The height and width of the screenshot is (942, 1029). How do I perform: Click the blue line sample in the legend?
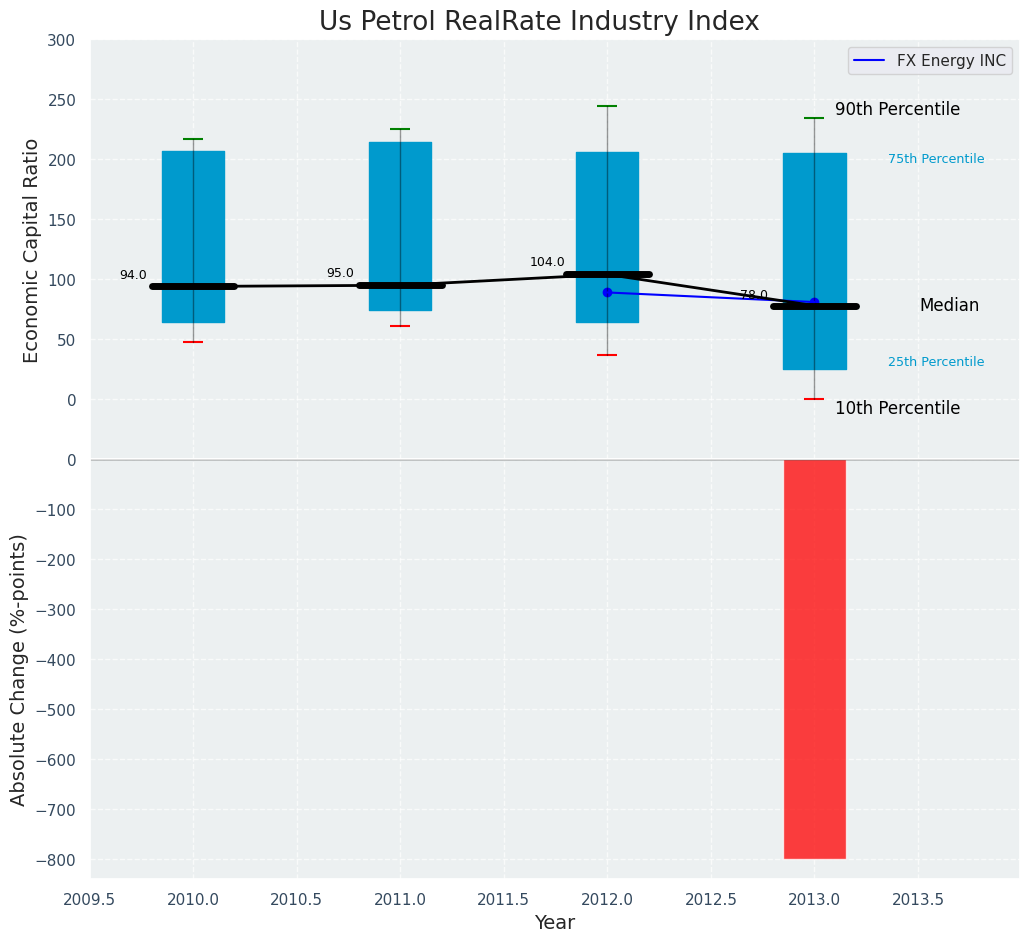(870, 61)
